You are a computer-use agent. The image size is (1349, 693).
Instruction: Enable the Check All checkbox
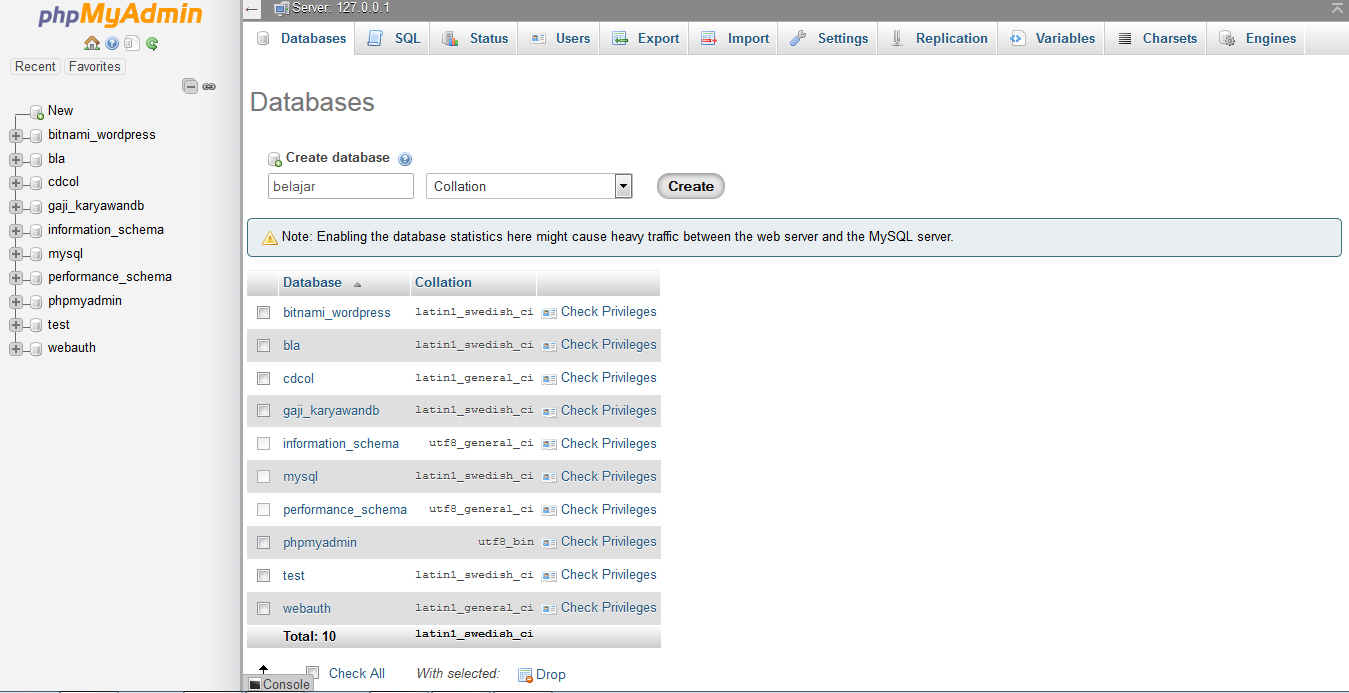click(x=313, y=672)
